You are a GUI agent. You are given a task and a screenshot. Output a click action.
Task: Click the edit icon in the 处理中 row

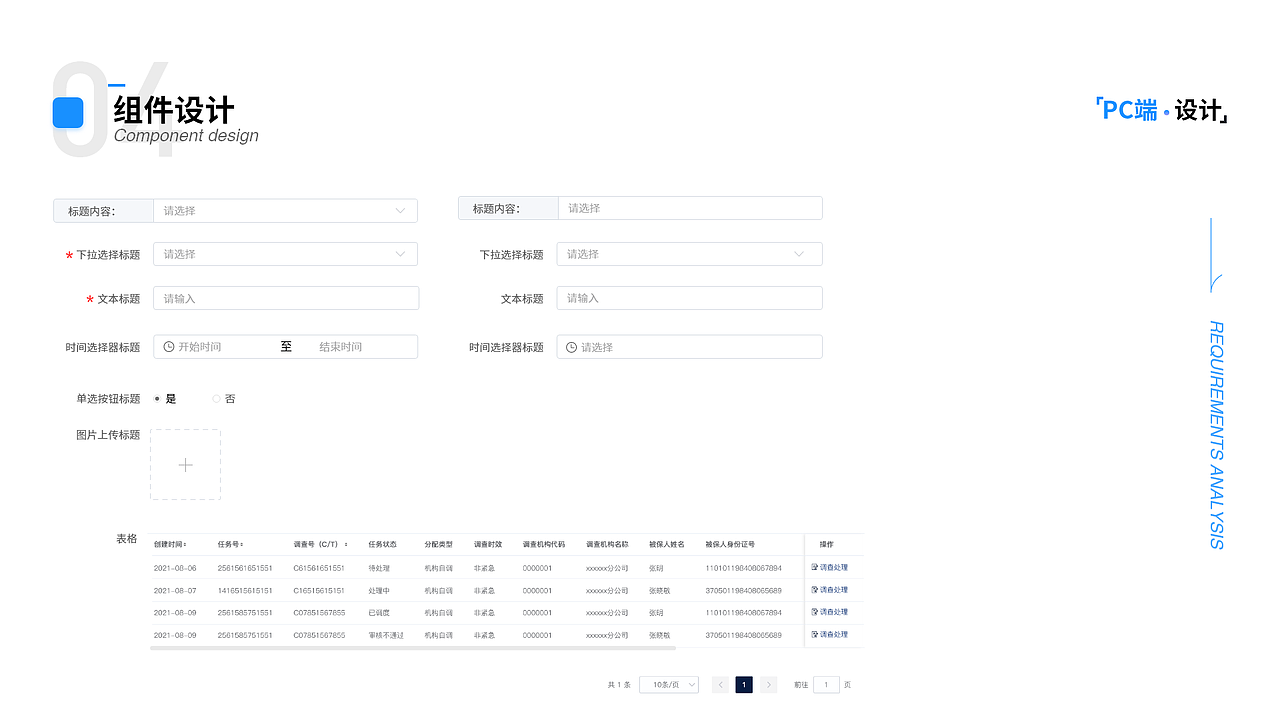coord(815,590)
